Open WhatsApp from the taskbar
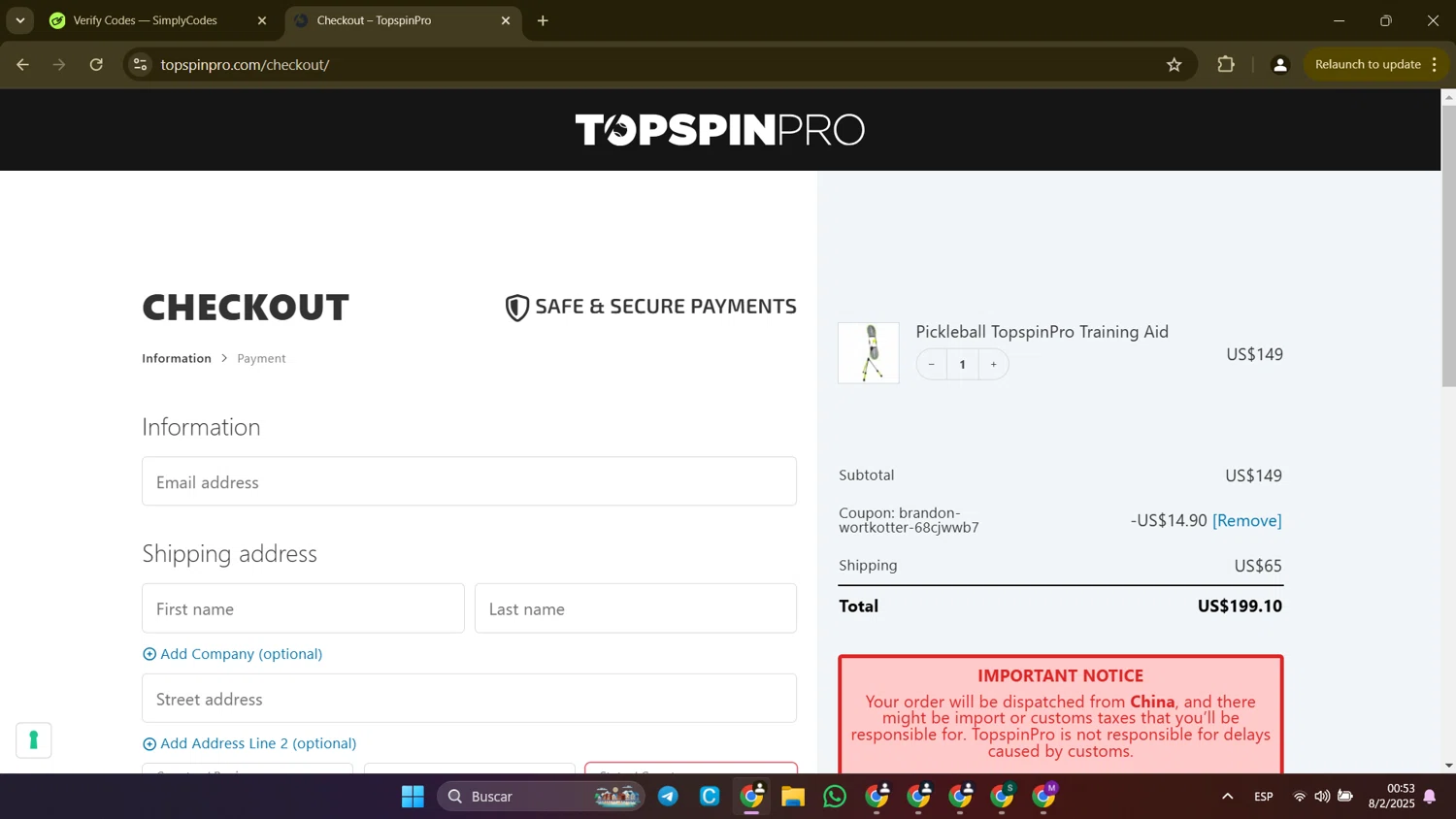 (x=835, y=797)
